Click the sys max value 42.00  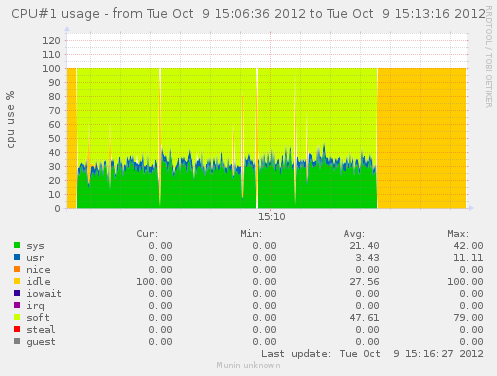tap(468, 246)
